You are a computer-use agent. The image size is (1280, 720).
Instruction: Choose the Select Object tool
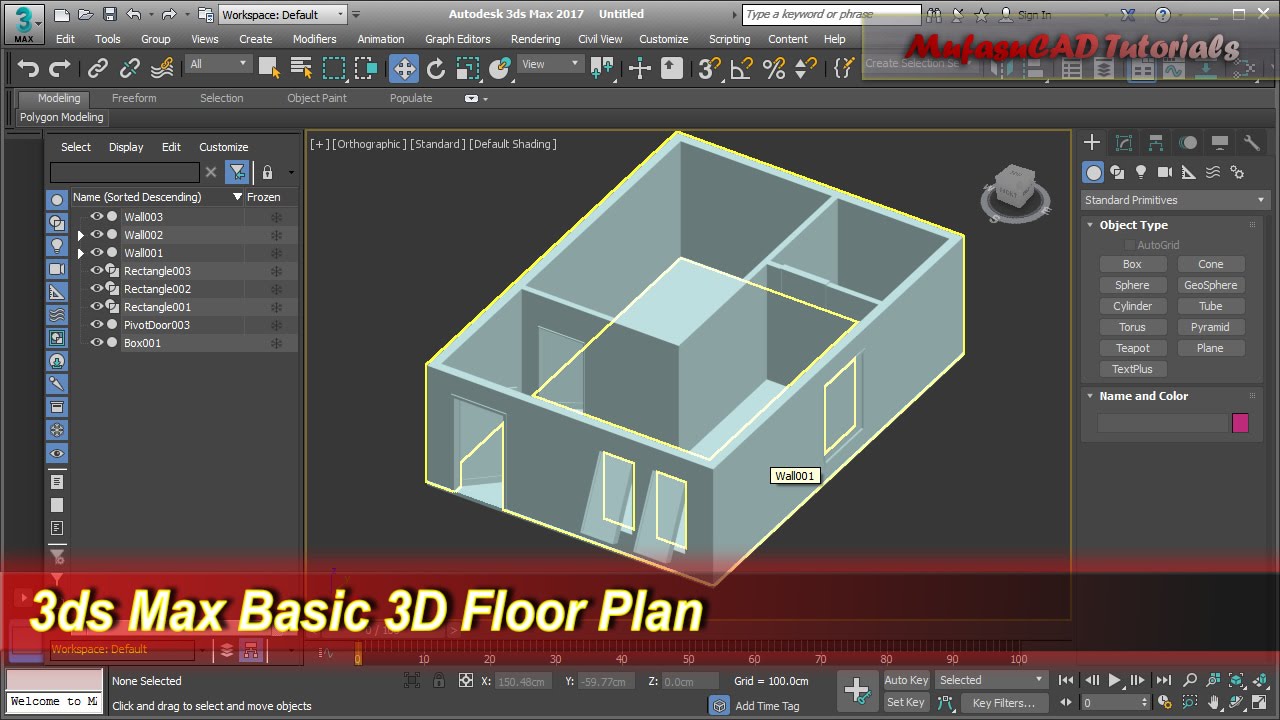point(269,68)
